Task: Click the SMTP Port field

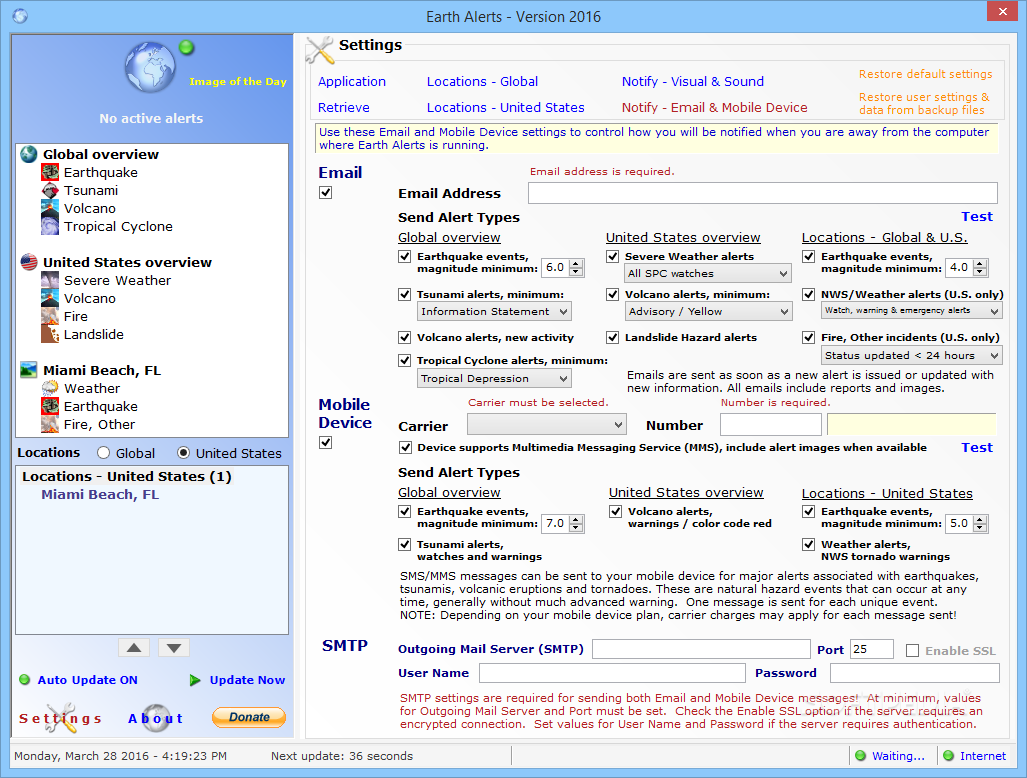Action: click(x=871, y=649)
